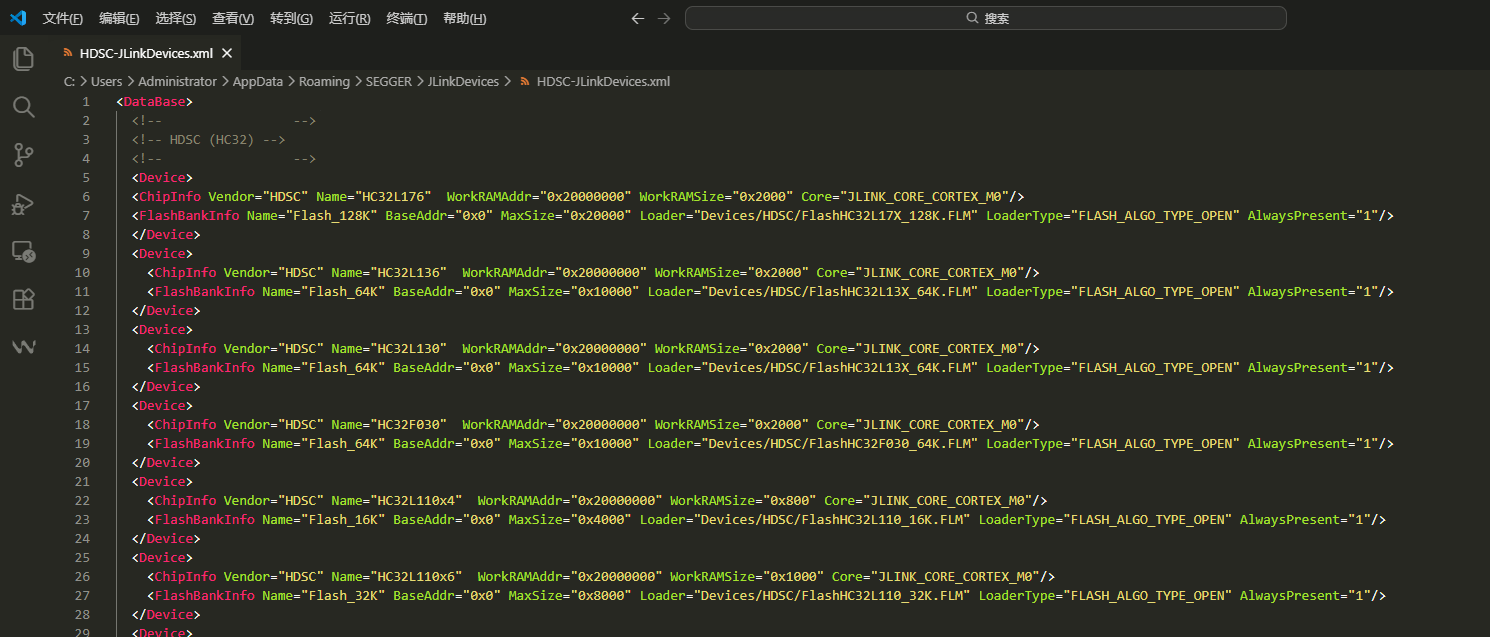Click the VS Code logo icon

(18, 18)
